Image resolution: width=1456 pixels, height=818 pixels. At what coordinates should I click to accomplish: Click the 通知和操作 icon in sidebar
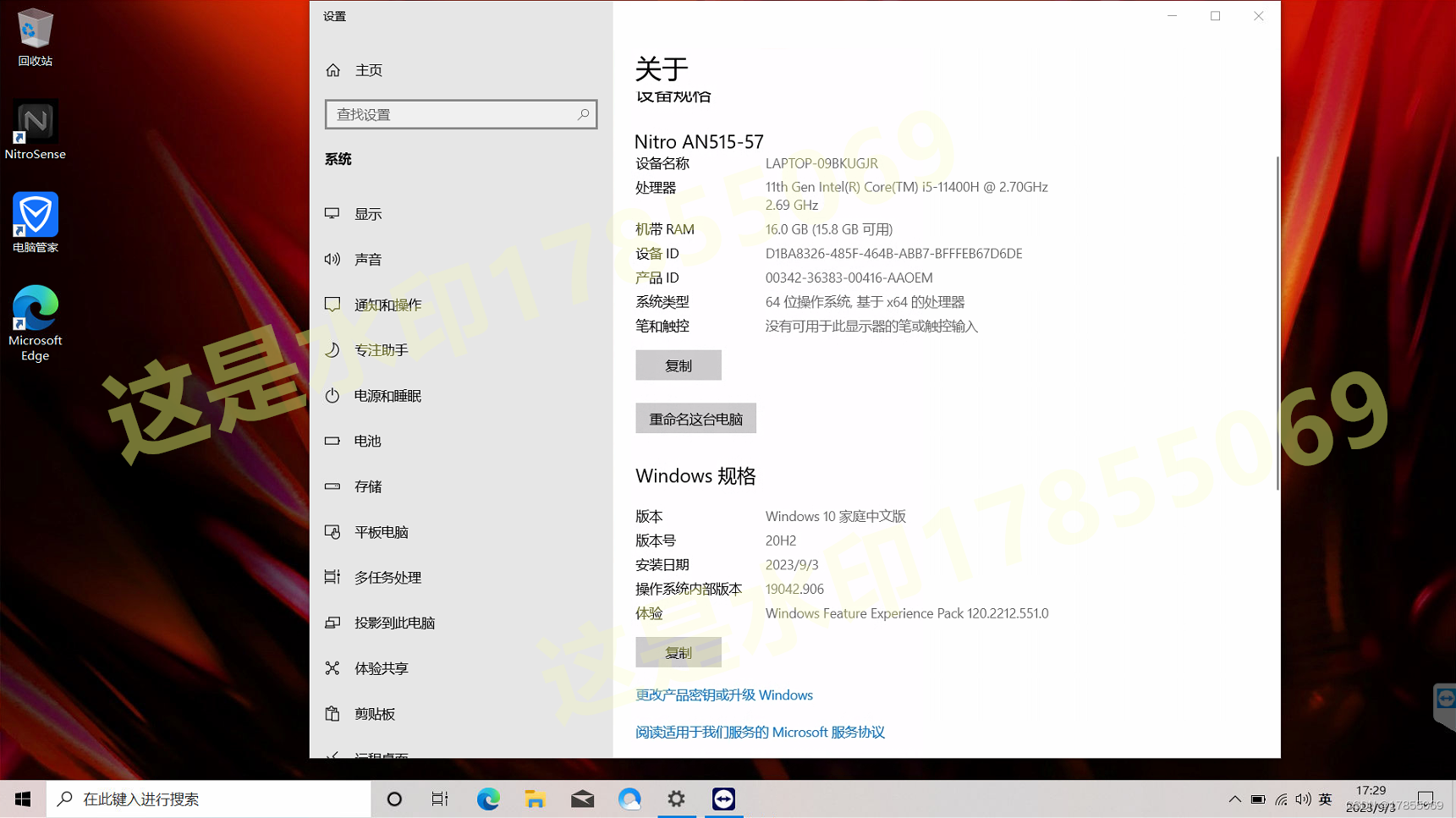click(x=332, y=305)
